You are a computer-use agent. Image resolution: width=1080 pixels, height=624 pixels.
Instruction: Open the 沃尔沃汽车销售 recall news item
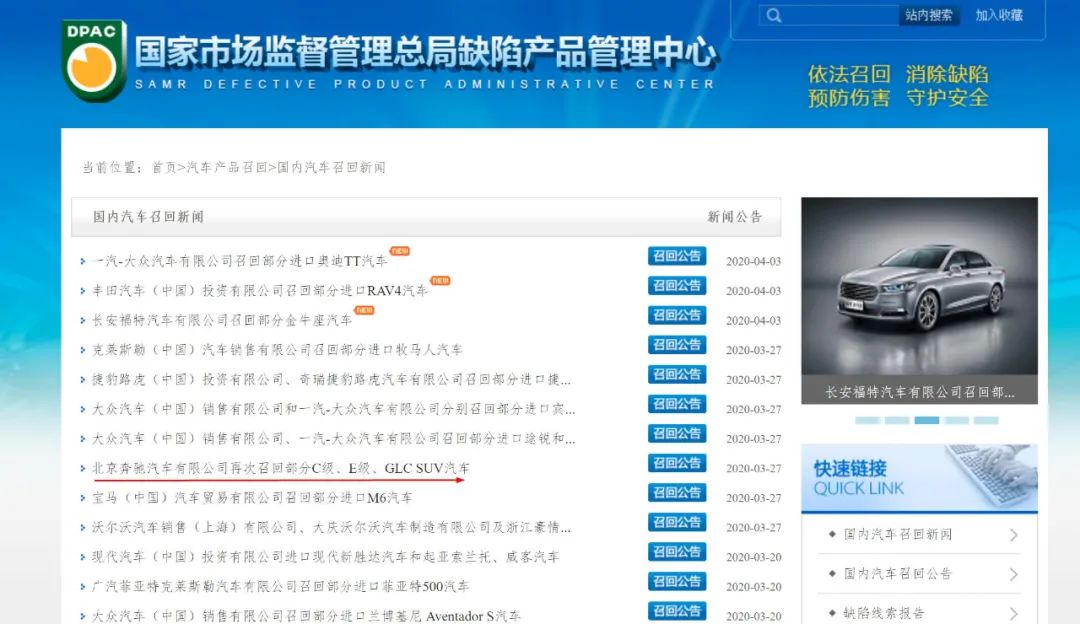pos(331,528)
